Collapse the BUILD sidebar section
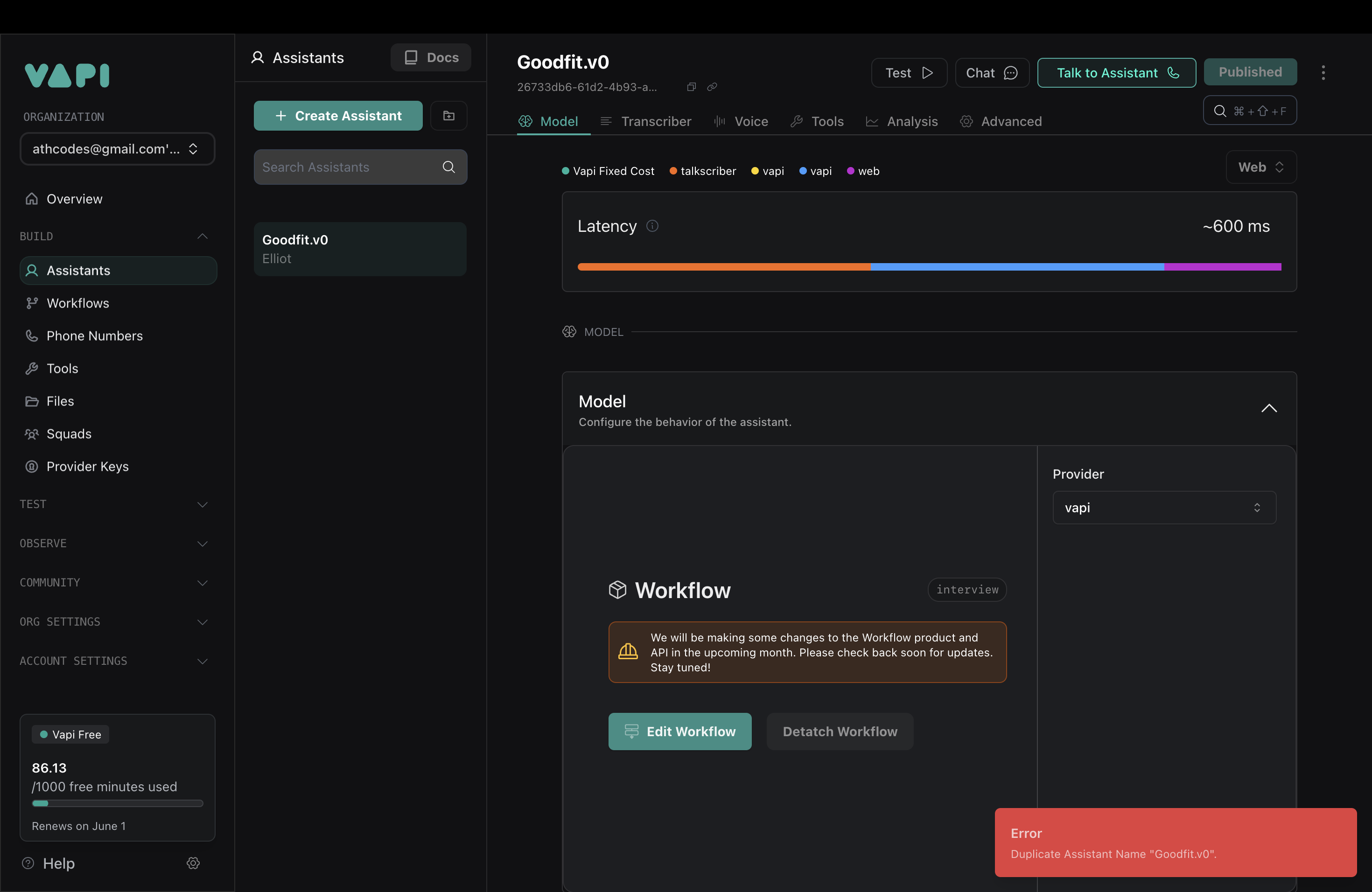Image resolution: width=1372 pixels, height=892 pixels. pos(202,236)
